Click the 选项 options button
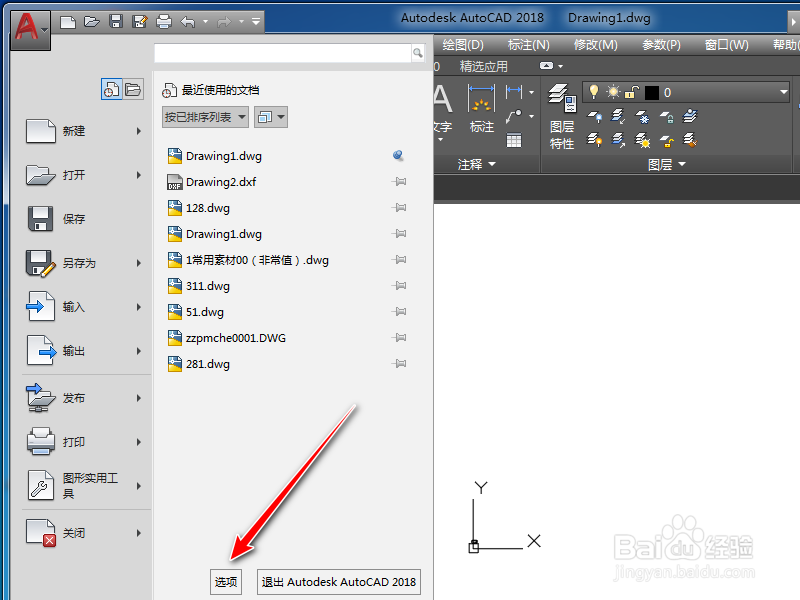The width and height of the screenshot is (800, 600). click(226, 582)
